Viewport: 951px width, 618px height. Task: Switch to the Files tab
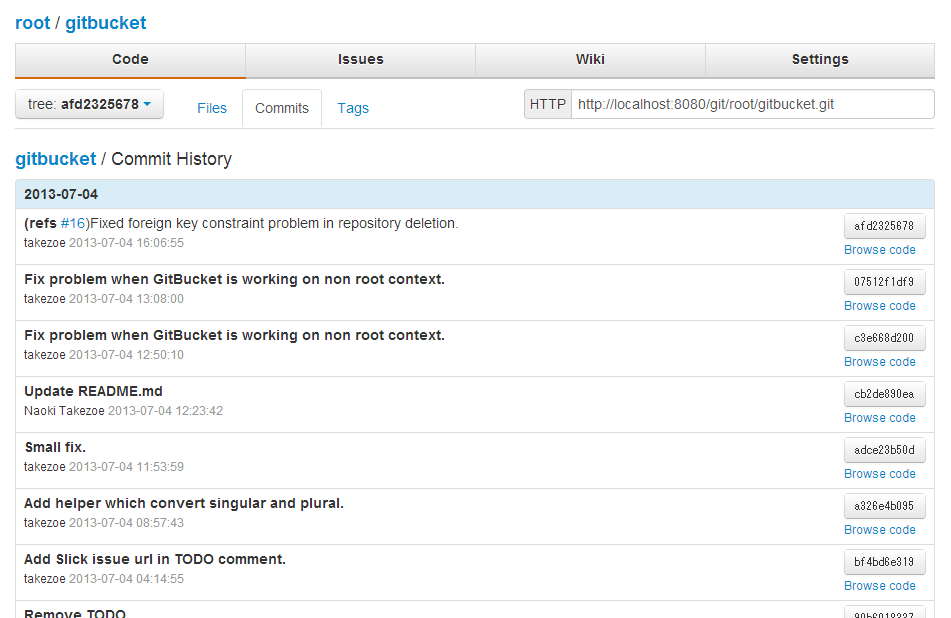212,108
